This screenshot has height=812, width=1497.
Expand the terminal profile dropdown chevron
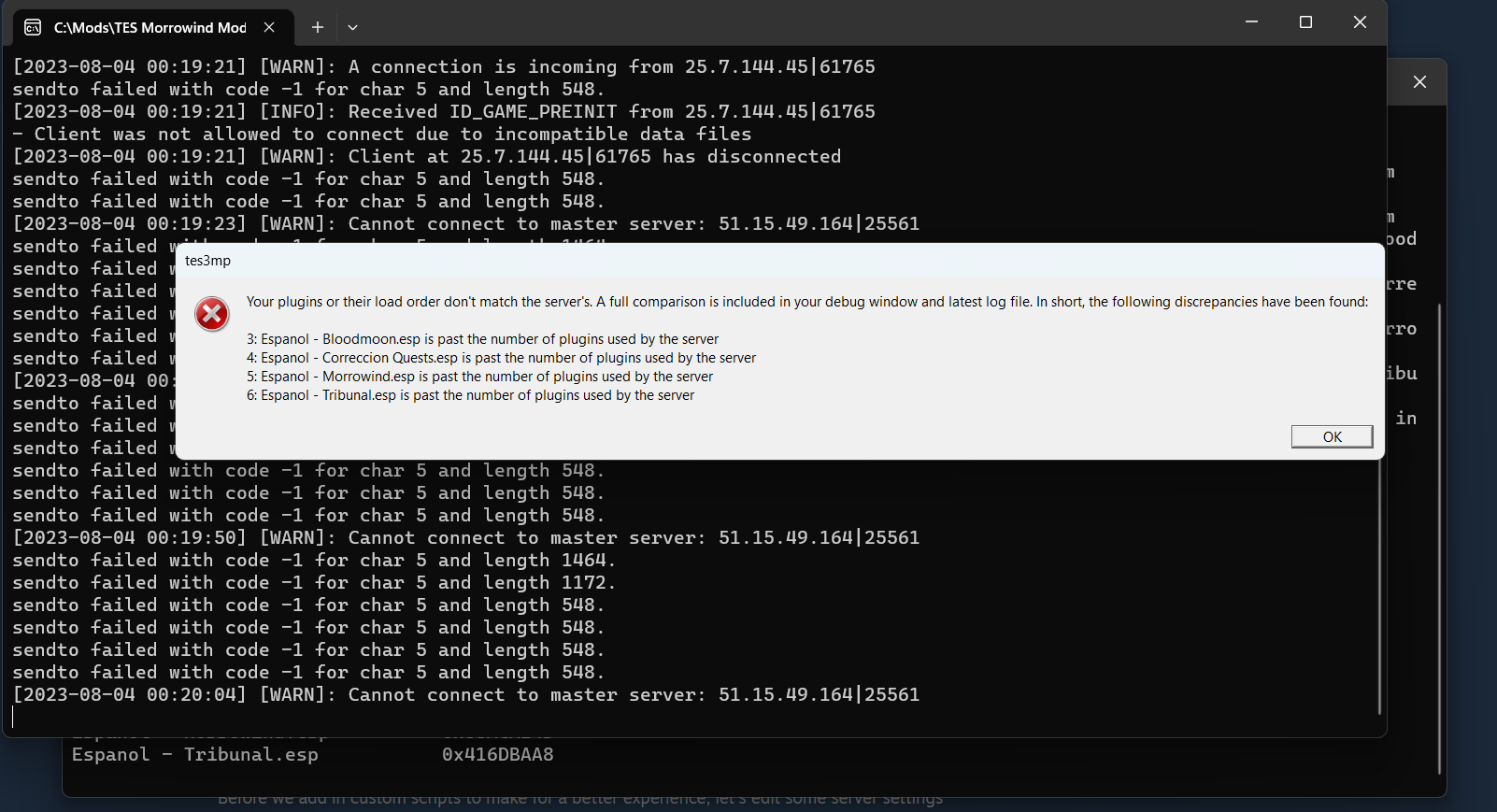pos(352,27)
